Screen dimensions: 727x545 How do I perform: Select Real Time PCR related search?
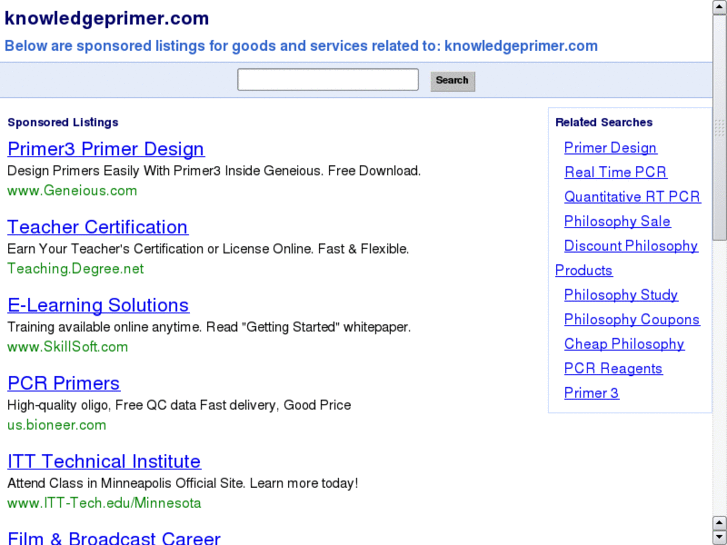click(x=616, y=172)
